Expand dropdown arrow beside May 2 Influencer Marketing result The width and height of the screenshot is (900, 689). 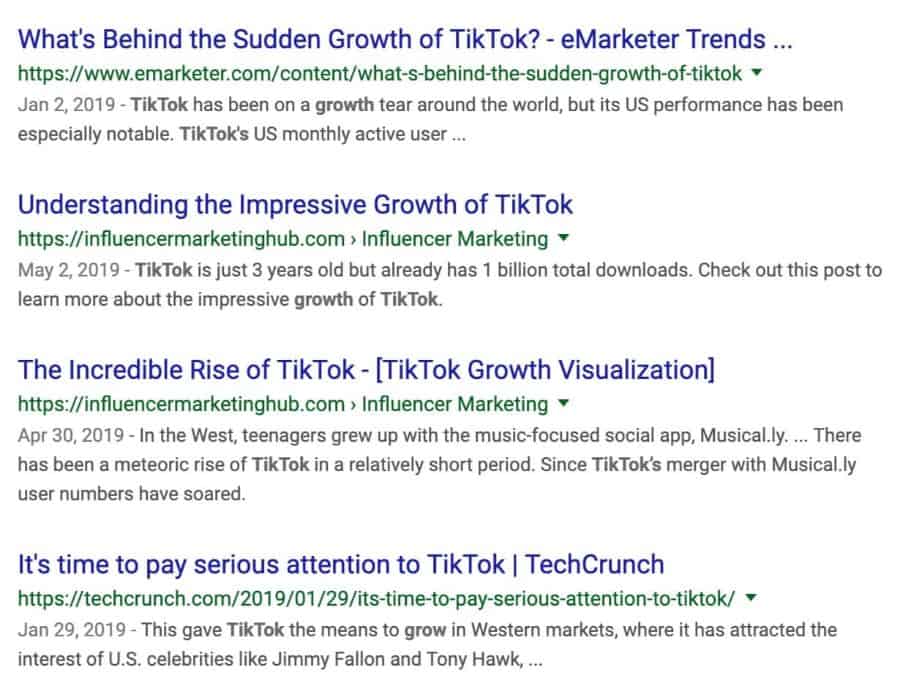[564, 238]
